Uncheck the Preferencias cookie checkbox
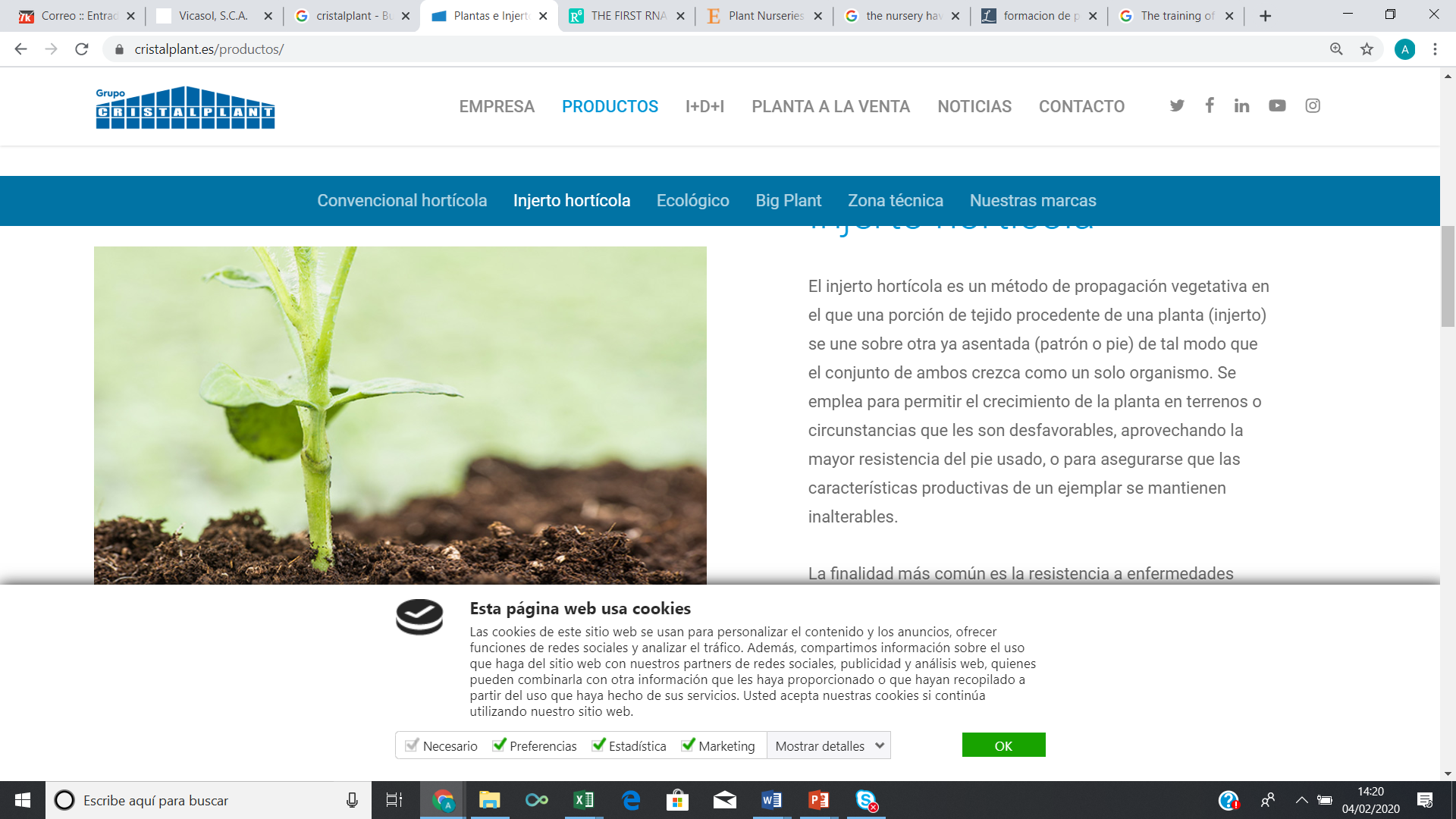Screen dimensions: 1456x819 (x=499, y=745)
